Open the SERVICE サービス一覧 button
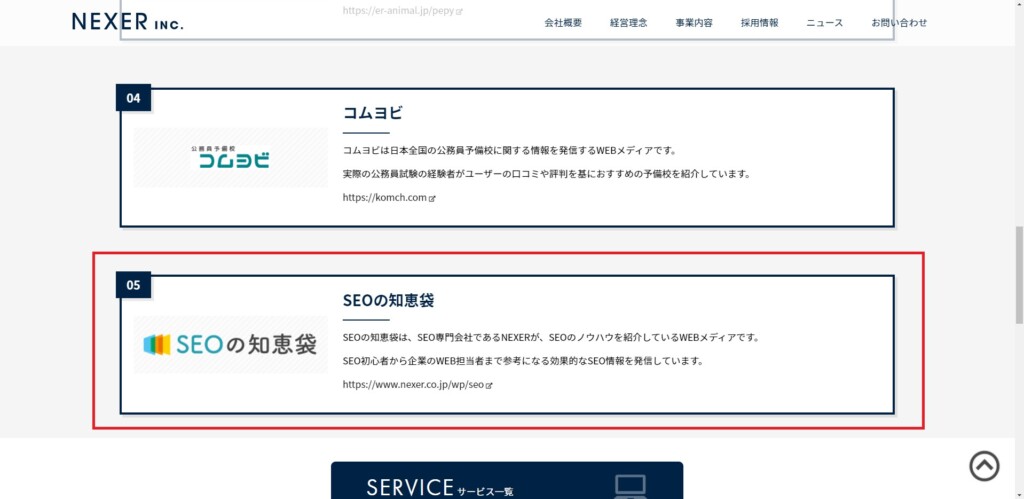 [507, 481]
